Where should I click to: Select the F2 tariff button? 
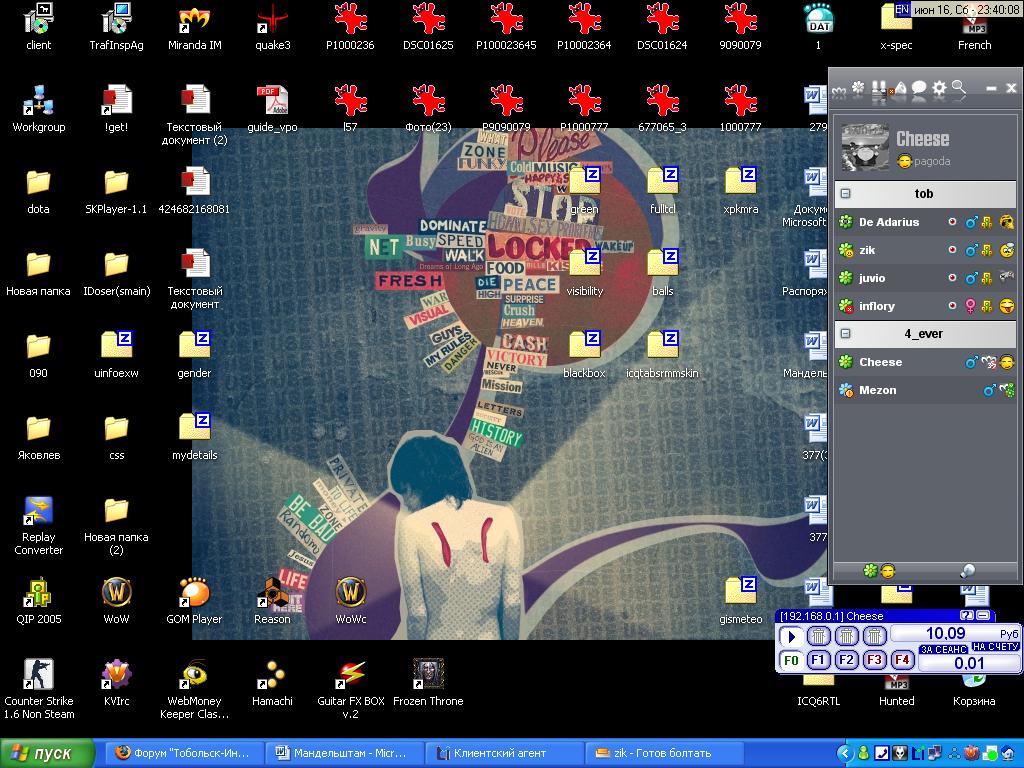coord(846,660)
